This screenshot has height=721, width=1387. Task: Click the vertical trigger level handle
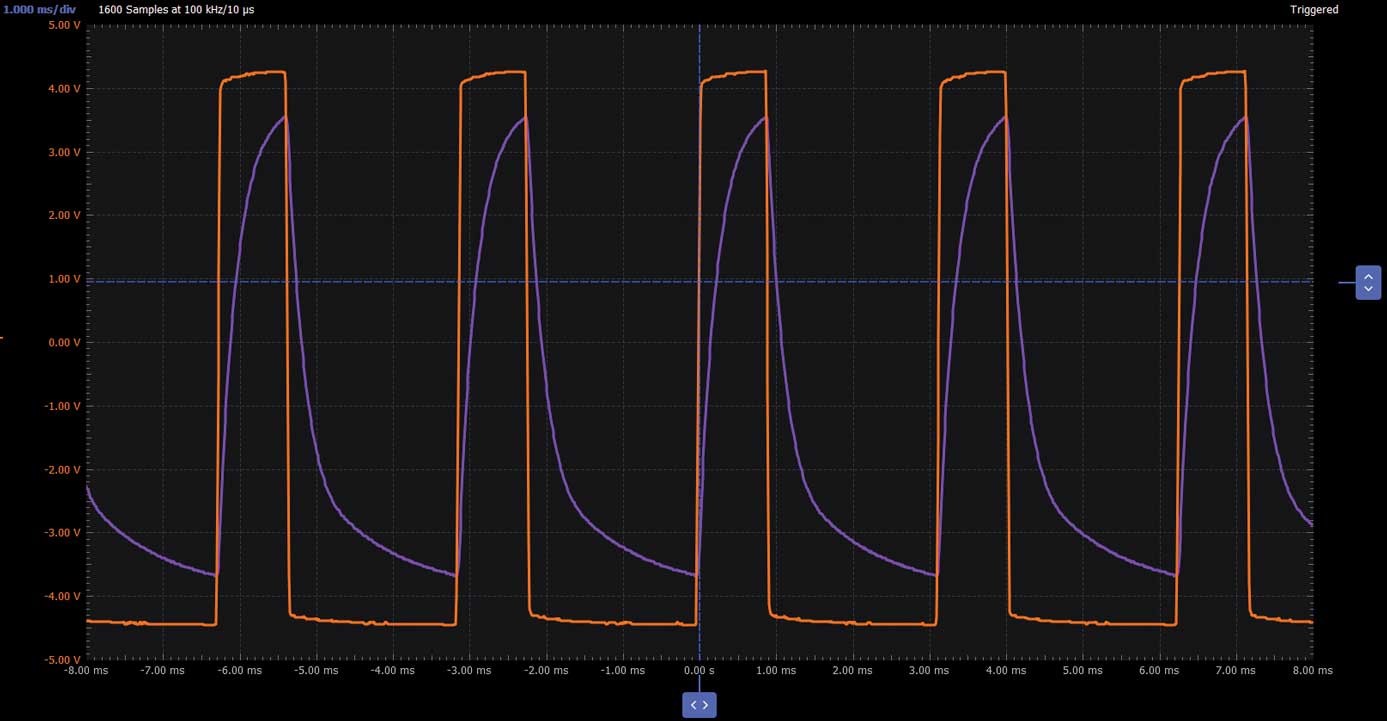[x=1367, y=282]
